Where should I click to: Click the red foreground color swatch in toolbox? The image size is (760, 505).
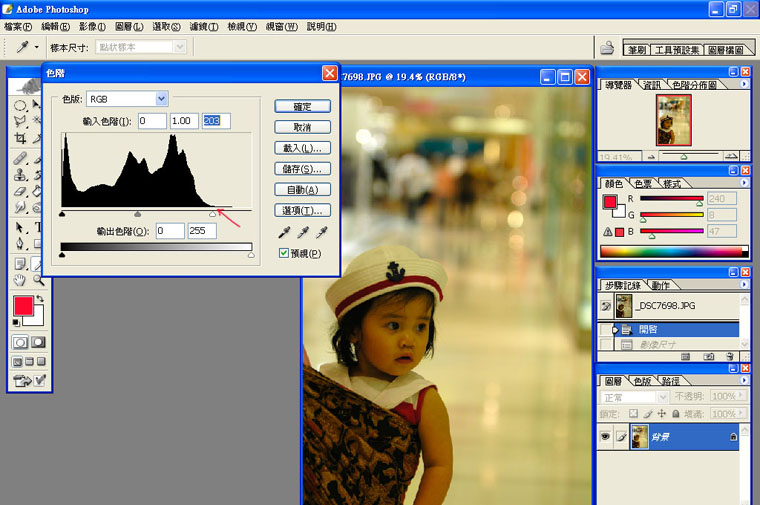[x=23, y=306]
